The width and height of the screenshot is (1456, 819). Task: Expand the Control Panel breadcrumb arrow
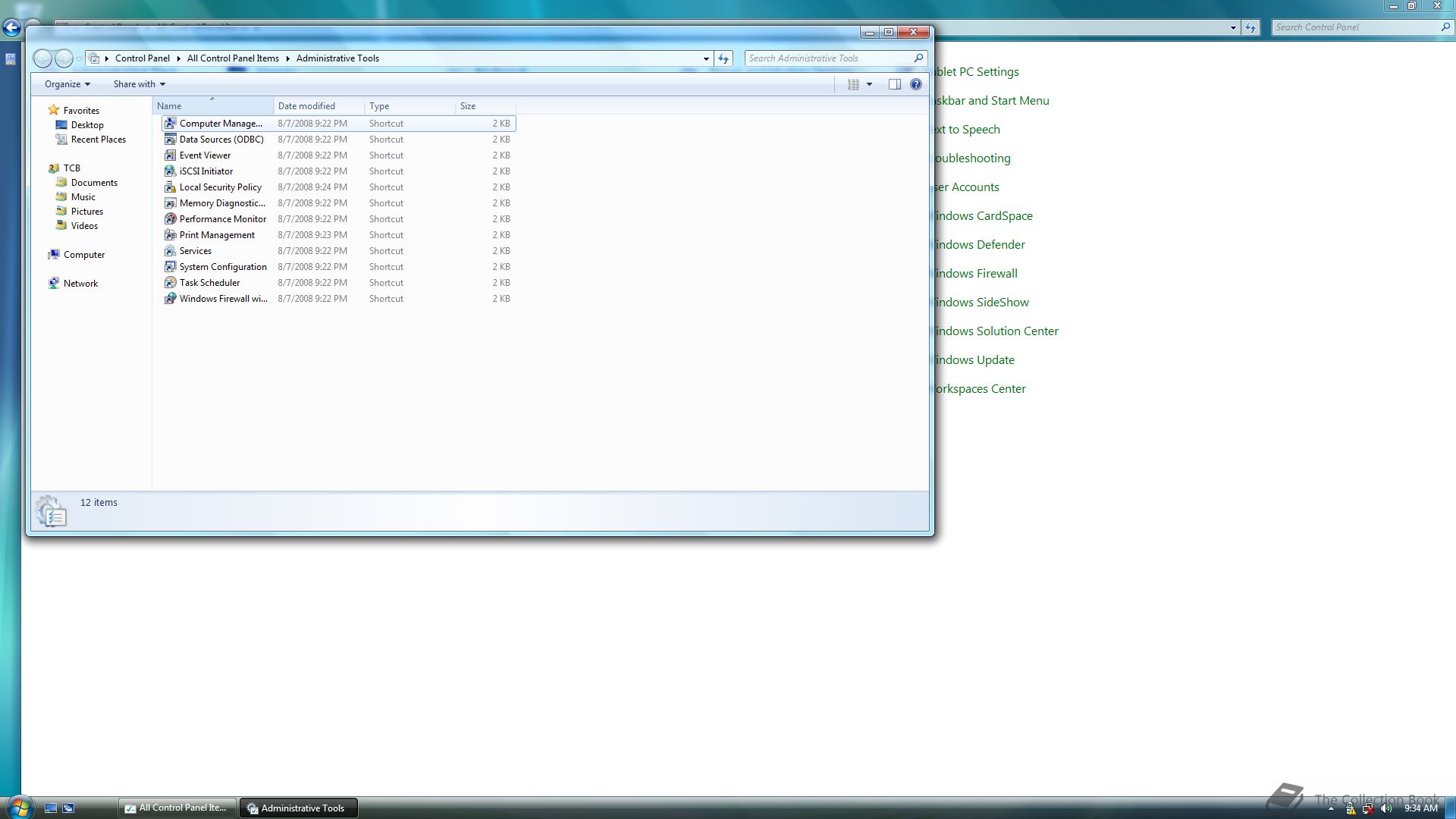179,58
